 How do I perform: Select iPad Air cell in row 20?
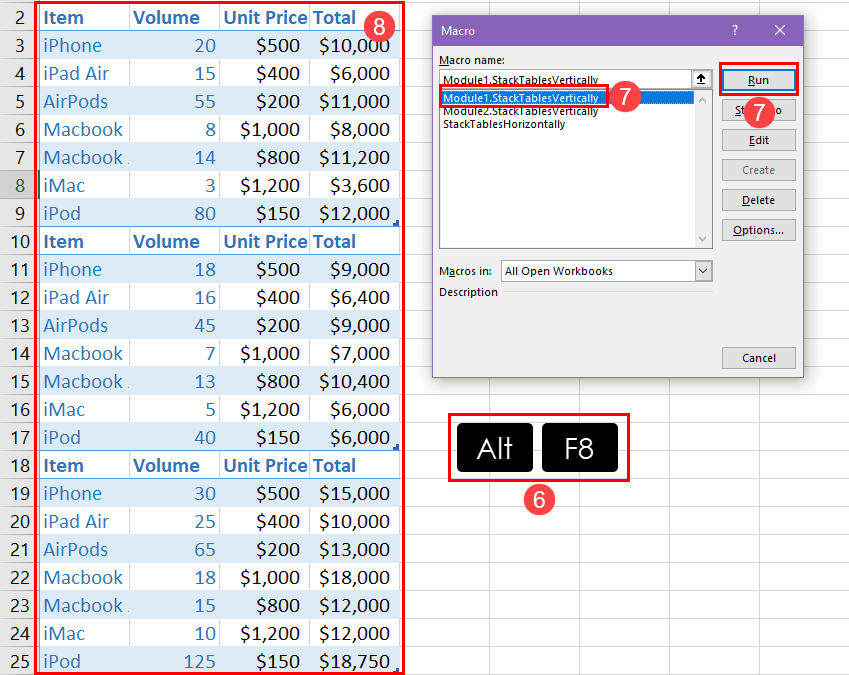coord(84,522)
